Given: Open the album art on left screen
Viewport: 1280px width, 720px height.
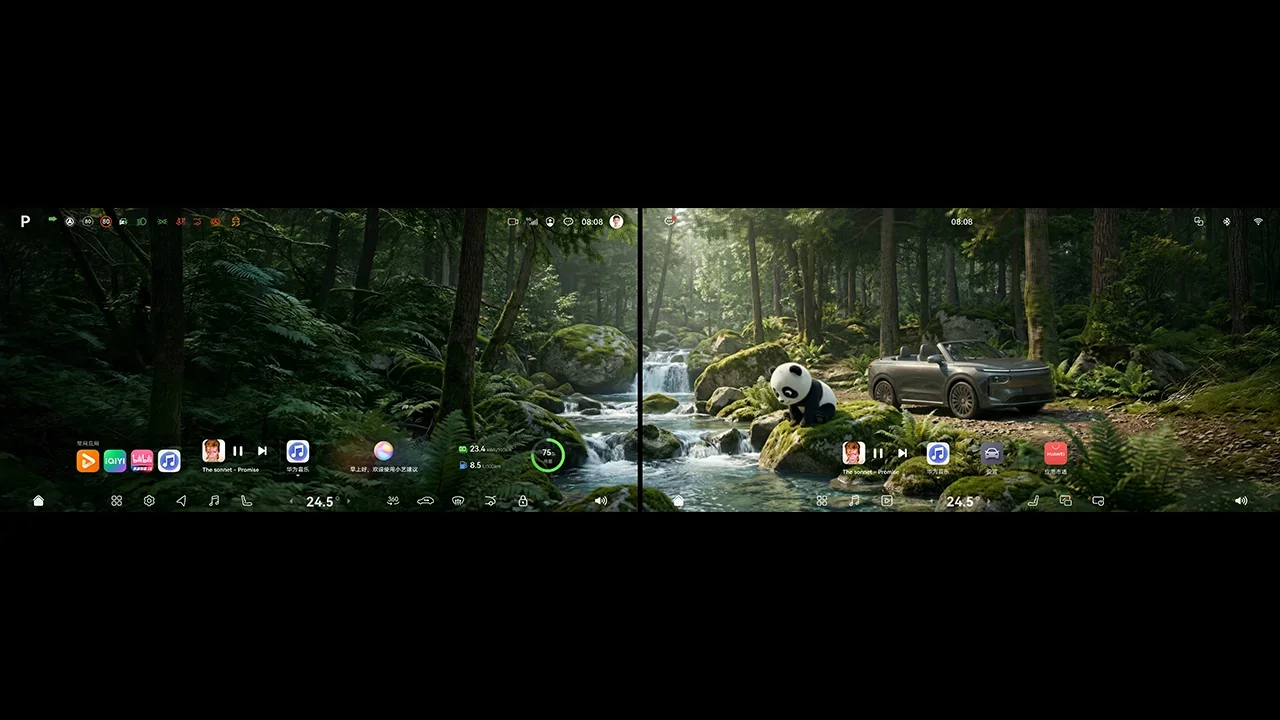Looking at the screenshot, I should 213,451.
